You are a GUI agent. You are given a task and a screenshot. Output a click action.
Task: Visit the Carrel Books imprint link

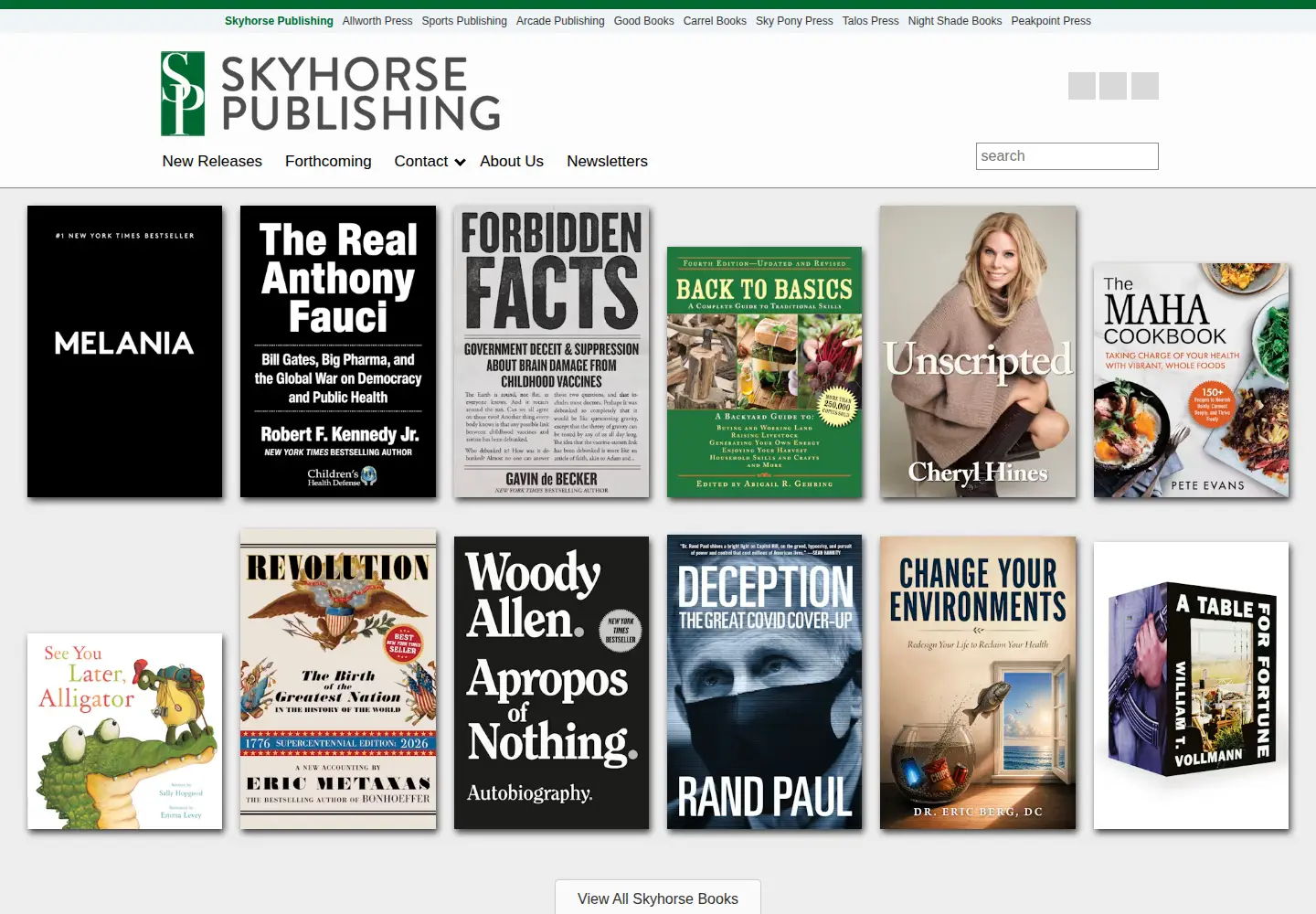(x=715, y=21)
